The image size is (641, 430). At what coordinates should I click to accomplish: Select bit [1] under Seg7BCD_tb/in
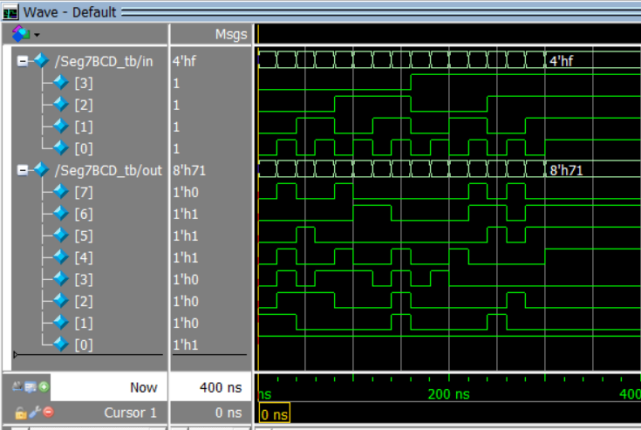click(x=84, y=127)
